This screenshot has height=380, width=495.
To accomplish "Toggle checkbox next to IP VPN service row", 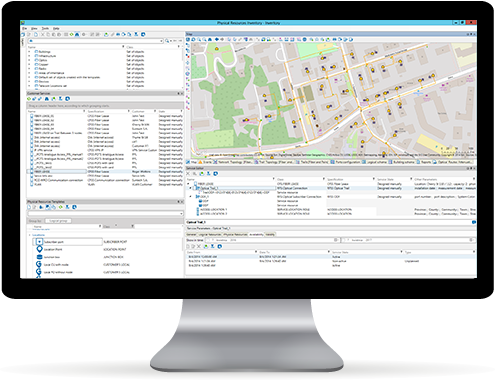I will click(31, 150).
